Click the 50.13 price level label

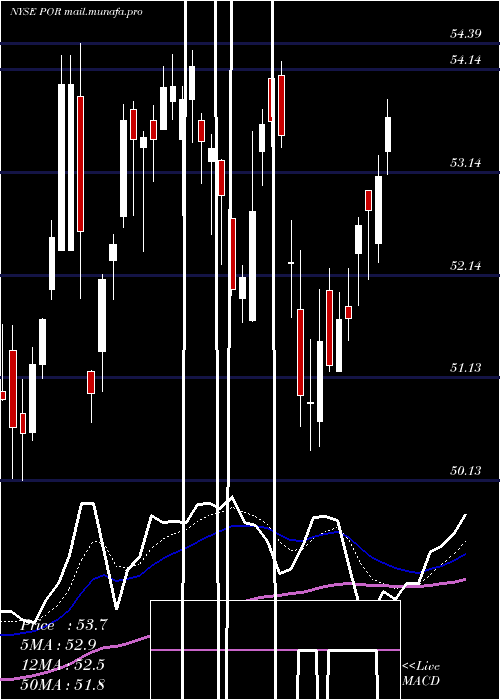pos(466,471)
